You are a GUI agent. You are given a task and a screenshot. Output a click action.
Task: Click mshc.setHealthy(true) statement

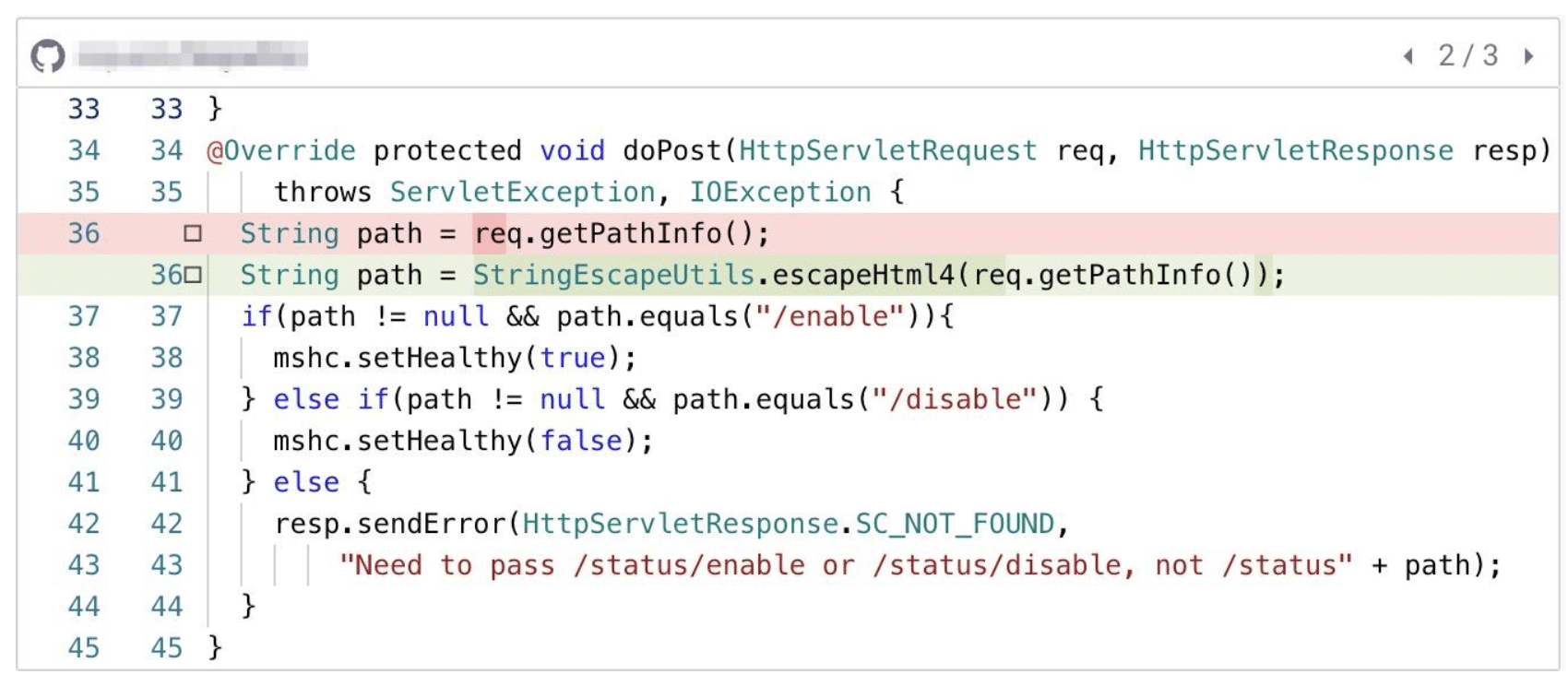[x=455, y=358]
